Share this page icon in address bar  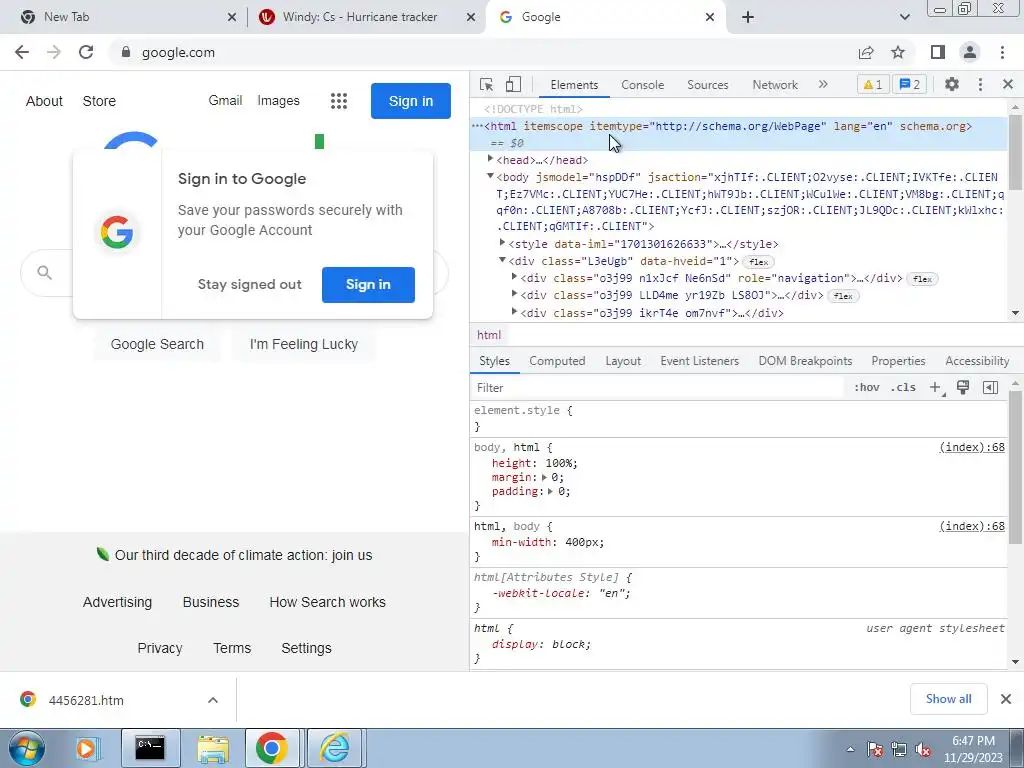pyautogui.click(x=866, y=52)
